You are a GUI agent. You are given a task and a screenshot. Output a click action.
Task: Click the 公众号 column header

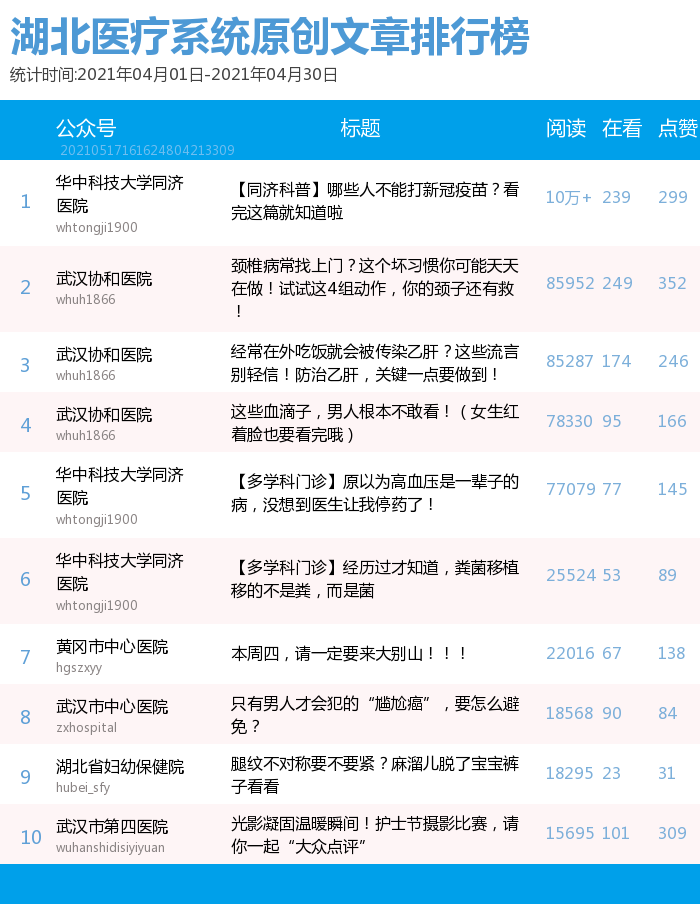86,128
